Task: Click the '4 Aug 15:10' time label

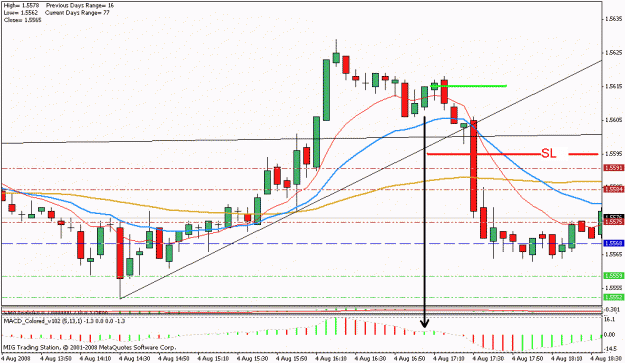Action: pos(213,359)
